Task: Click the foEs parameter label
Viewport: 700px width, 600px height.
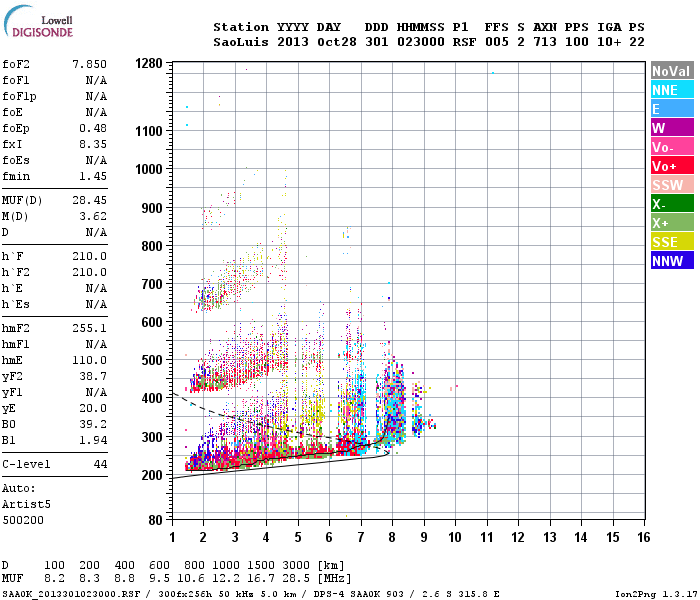Action: [x=16, y=160]
